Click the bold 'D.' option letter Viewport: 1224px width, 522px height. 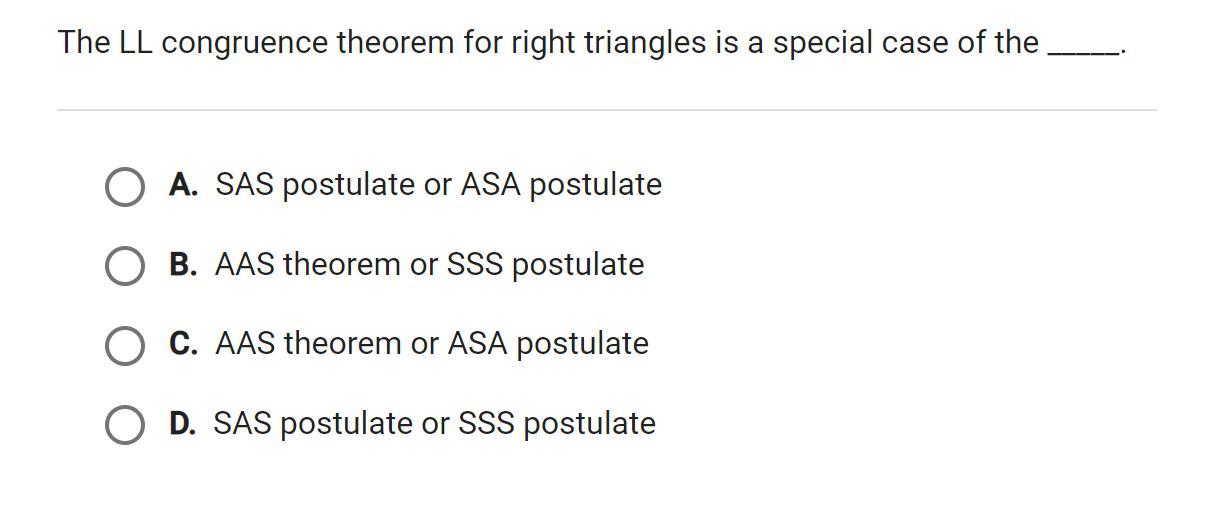pyautogui.click(x=183, y=424)
